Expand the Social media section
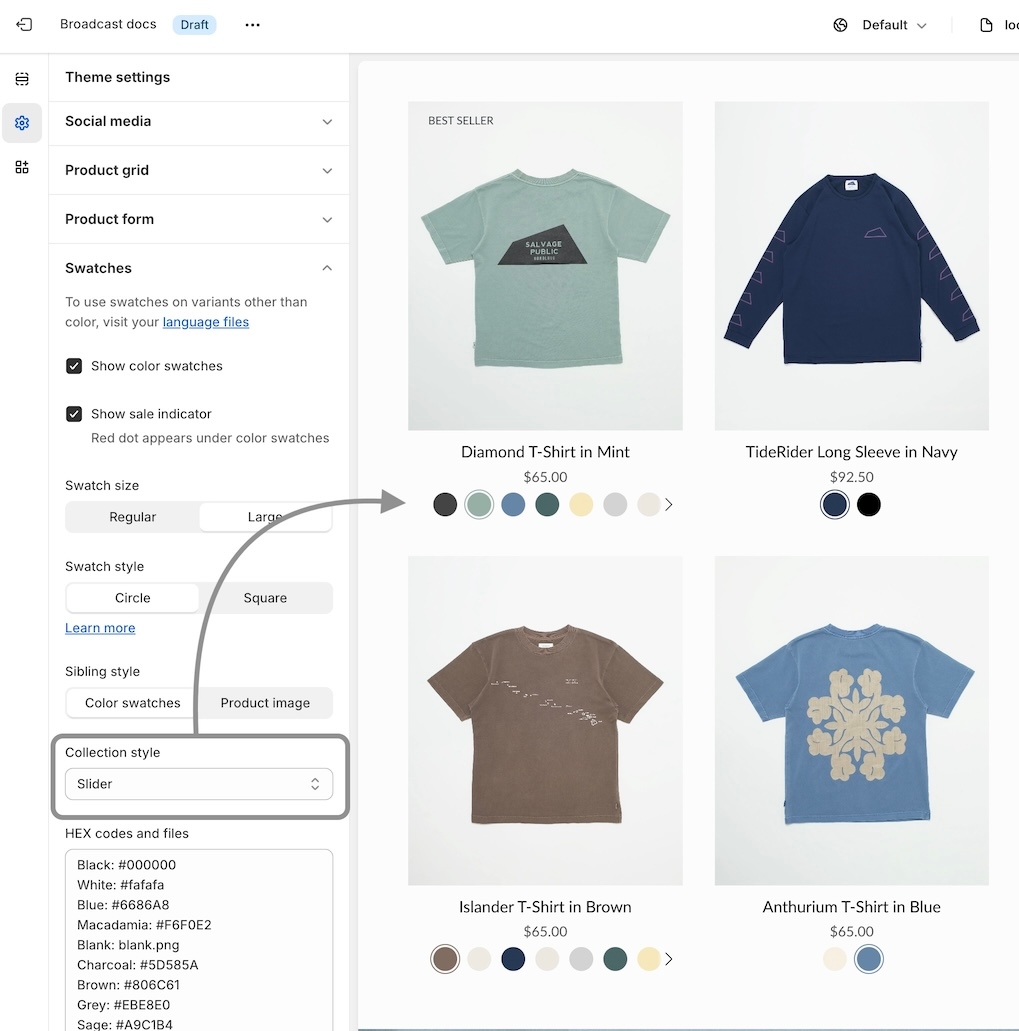Viewport: 1019px width, 1031px height. (x=199, y=122)
